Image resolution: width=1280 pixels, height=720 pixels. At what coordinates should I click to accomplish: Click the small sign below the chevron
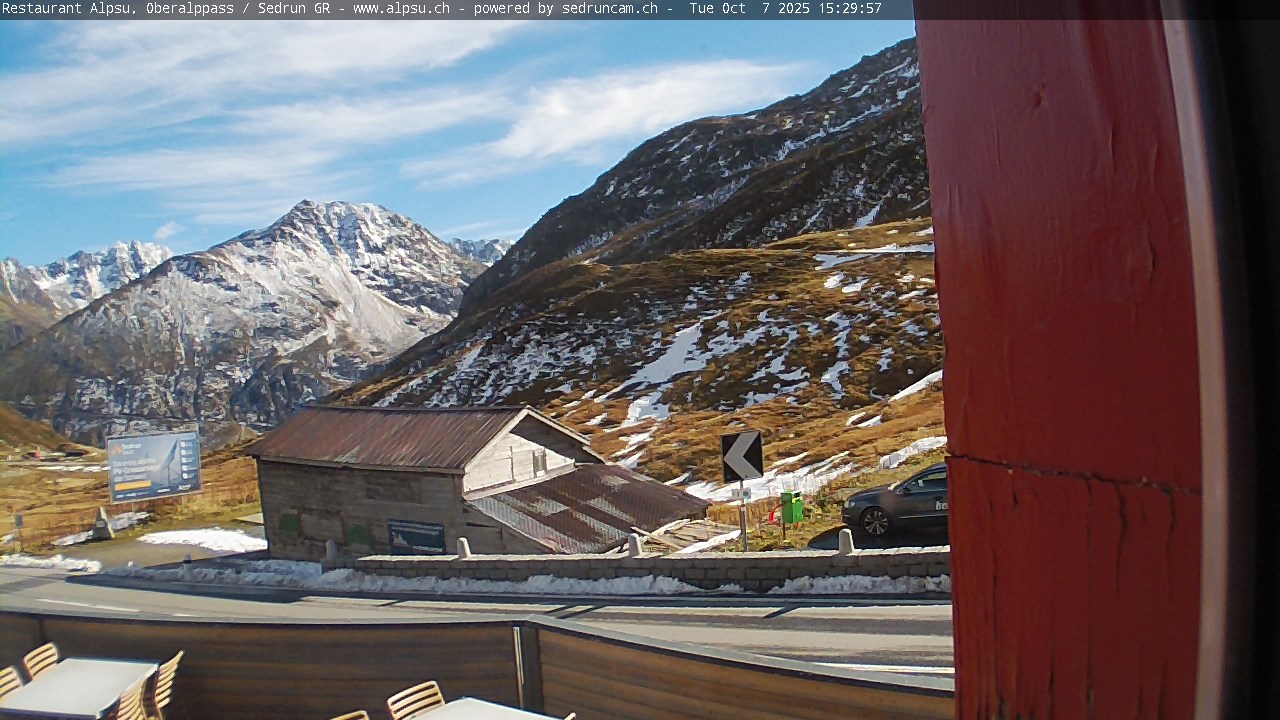(740, 494)
